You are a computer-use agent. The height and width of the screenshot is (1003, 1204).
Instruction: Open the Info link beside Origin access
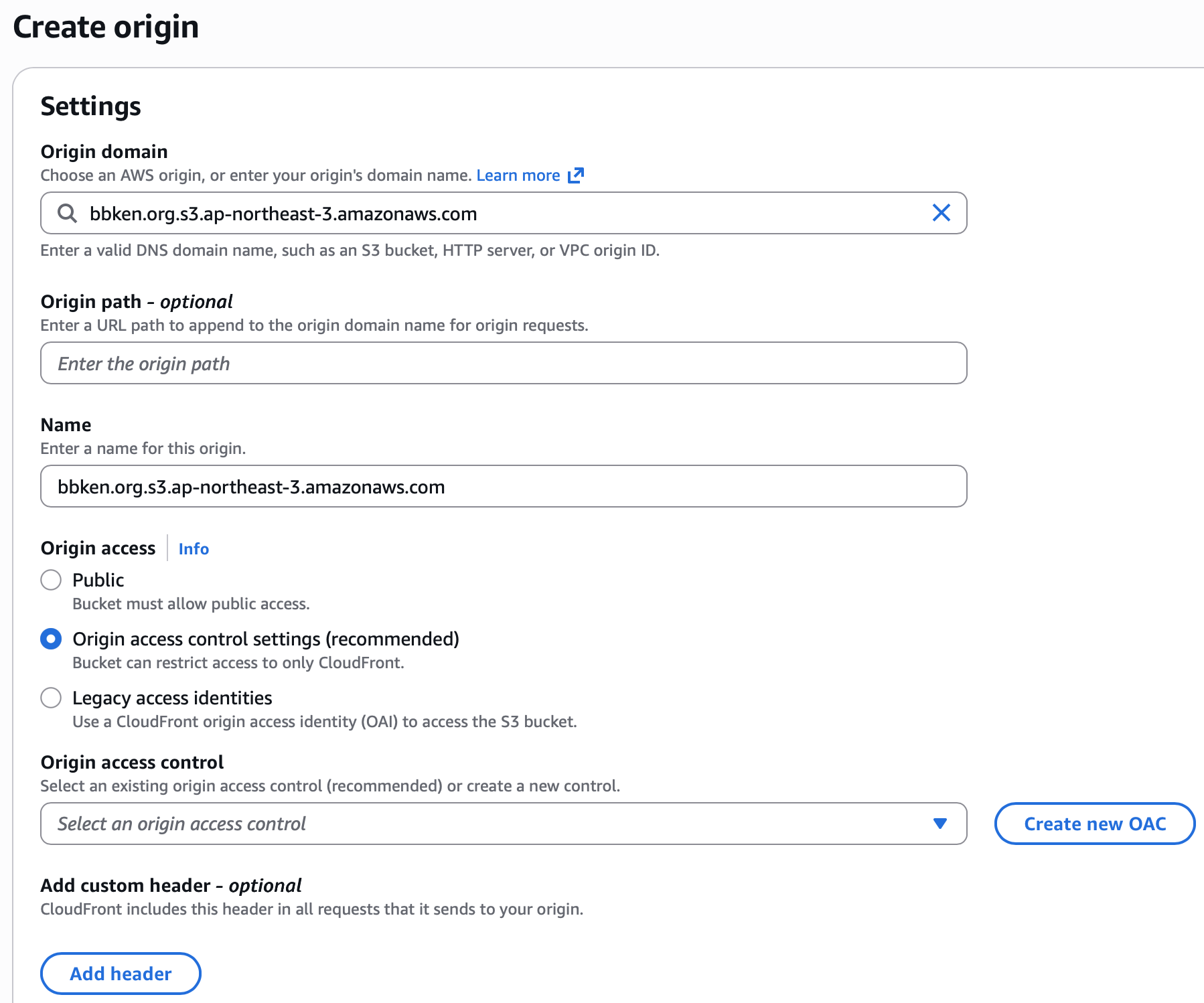pyautogui.click(x=194, y=549)
